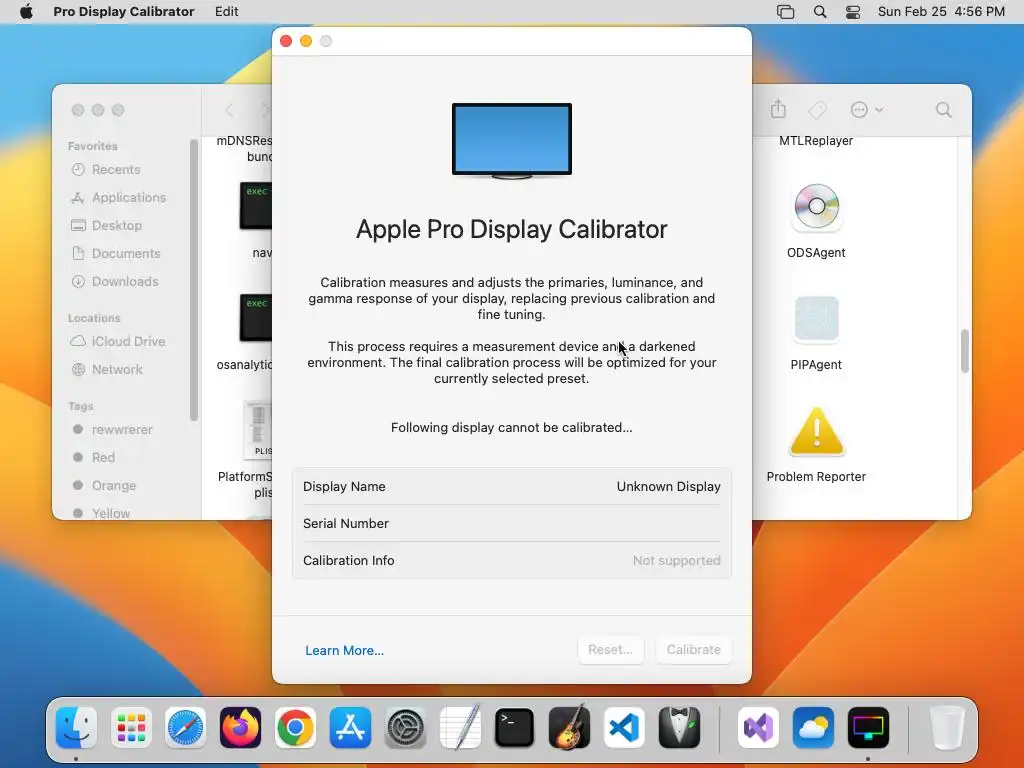Open Visual Studio Code from the Dock

pyautogui.click(x=624, y=728)
